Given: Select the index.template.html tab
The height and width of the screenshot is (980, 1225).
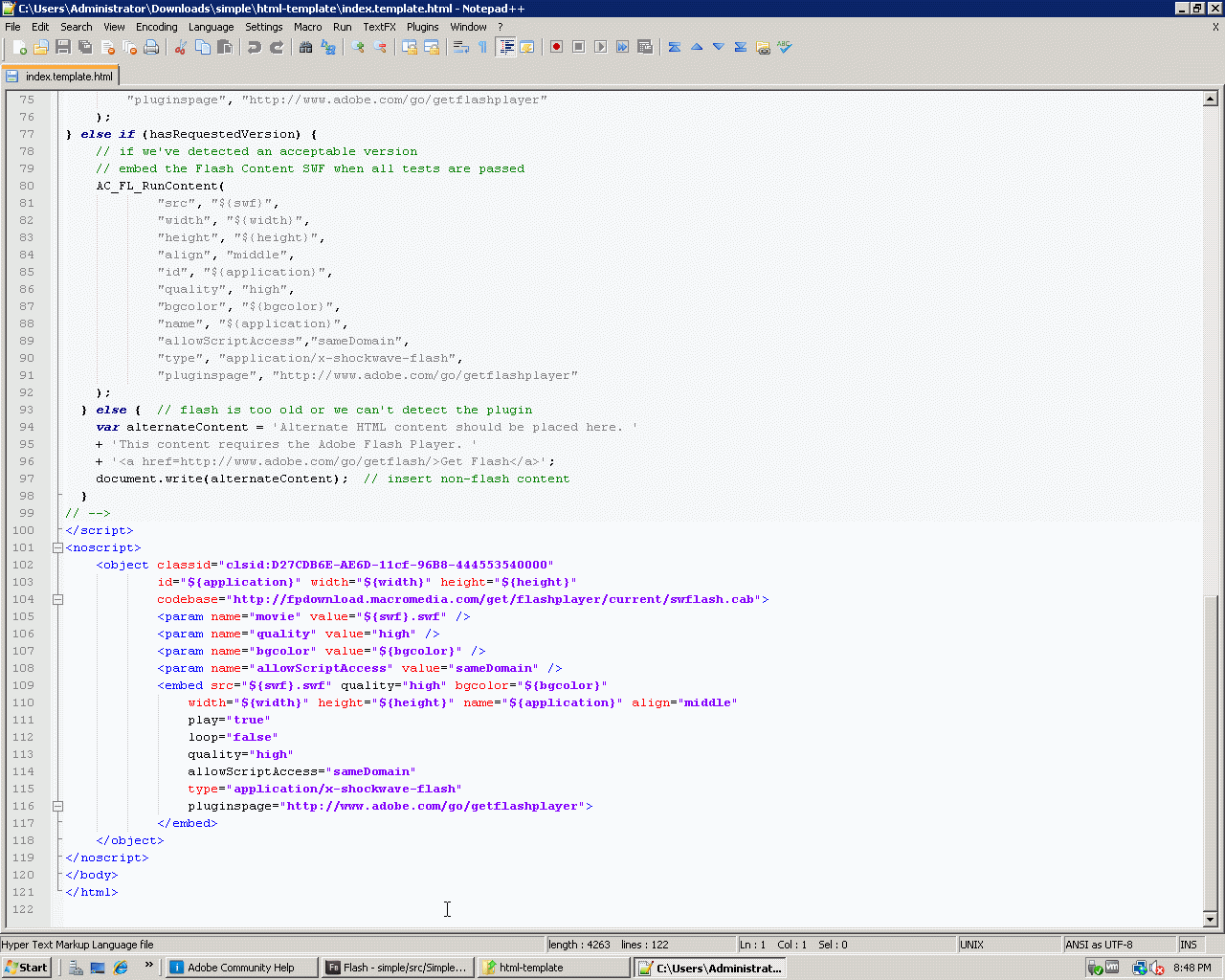Looking at the screenshot, I should [x=60, y=76].
